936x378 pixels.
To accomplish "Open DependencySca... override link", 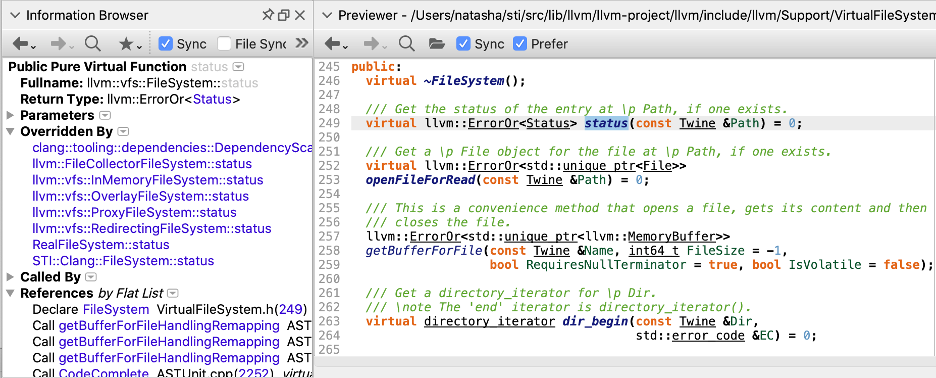I will tap(172, 148).
